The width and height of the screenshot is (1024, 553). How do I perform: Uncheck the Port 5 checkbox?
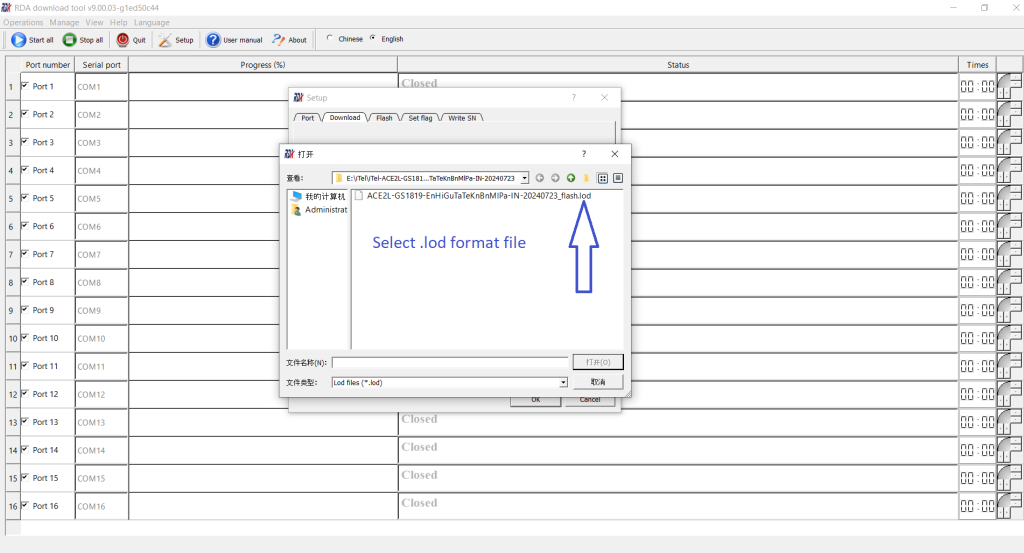[x=25, y=198]
